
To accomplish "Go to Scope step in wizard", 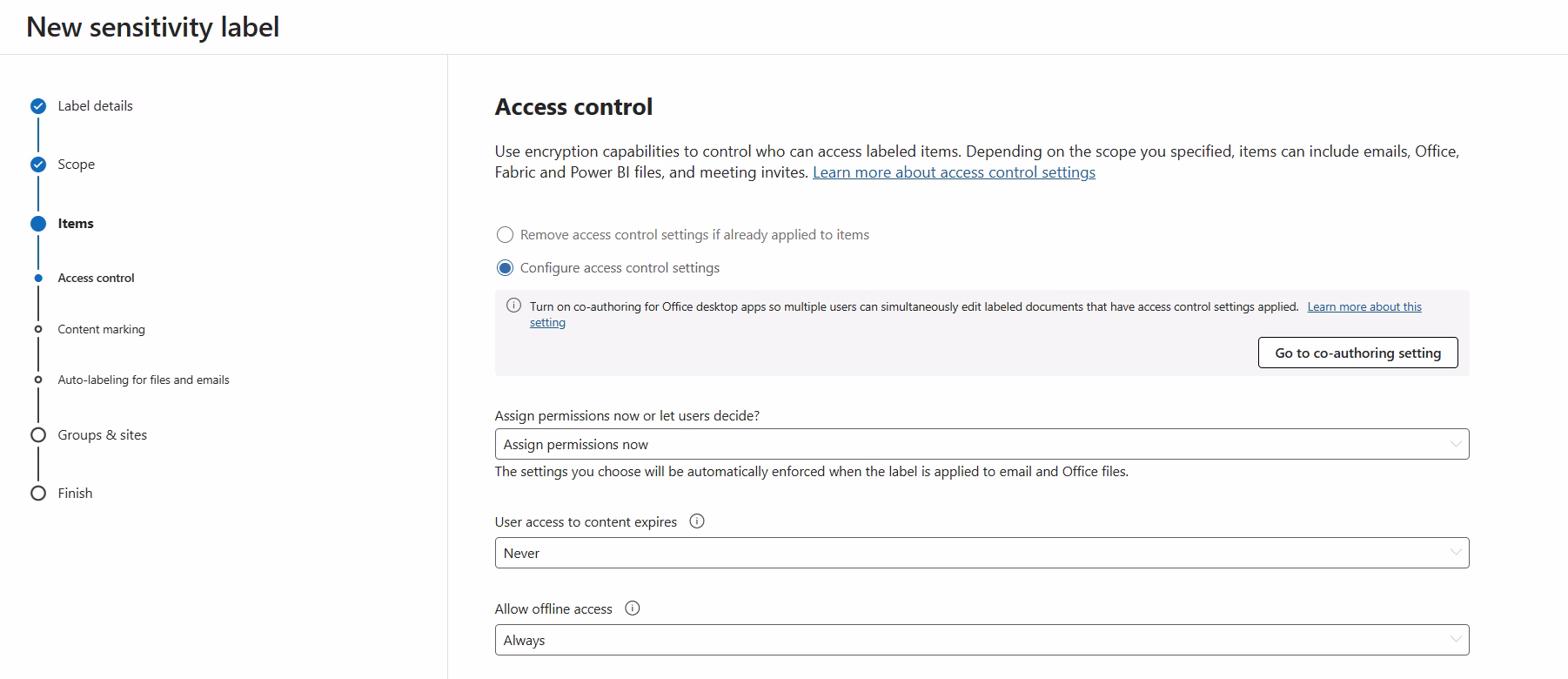I will (77, 165).
